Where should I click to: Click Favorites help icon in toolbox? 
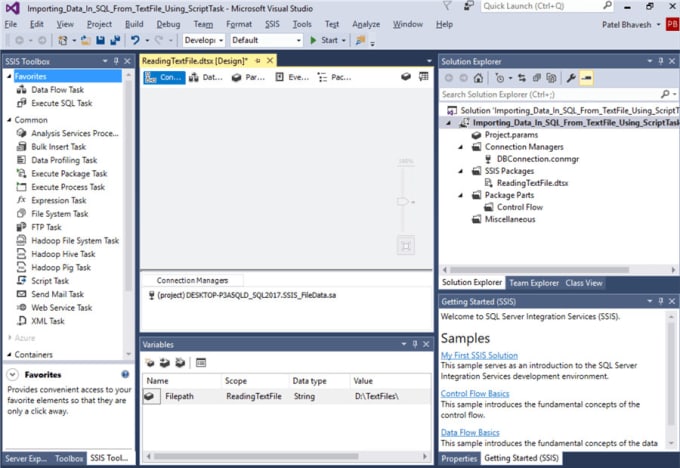tap(125, 374)
